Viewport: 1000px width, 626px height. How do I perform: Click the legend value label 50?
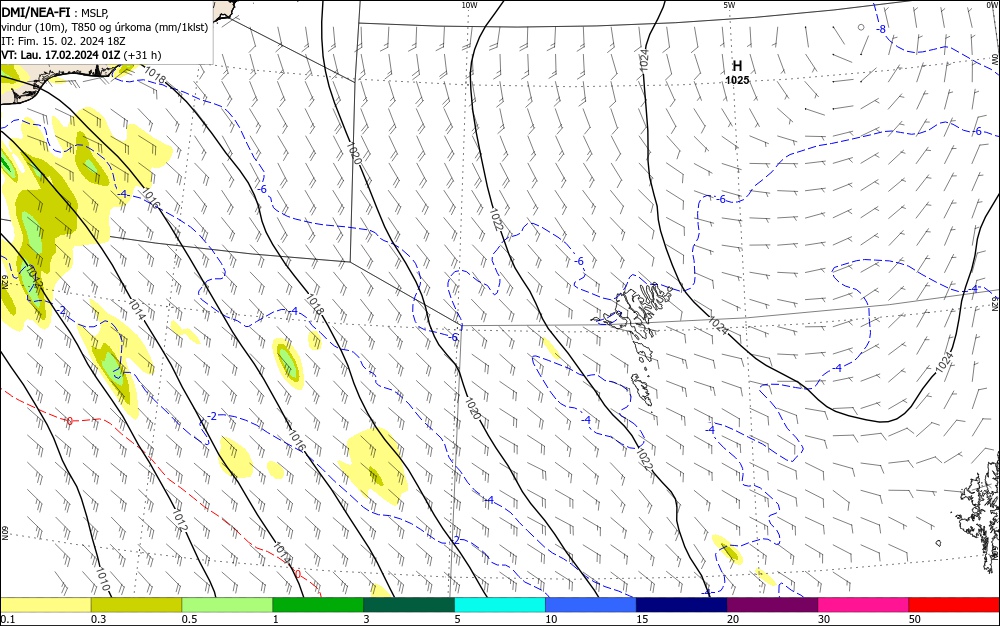pos(915,619)
